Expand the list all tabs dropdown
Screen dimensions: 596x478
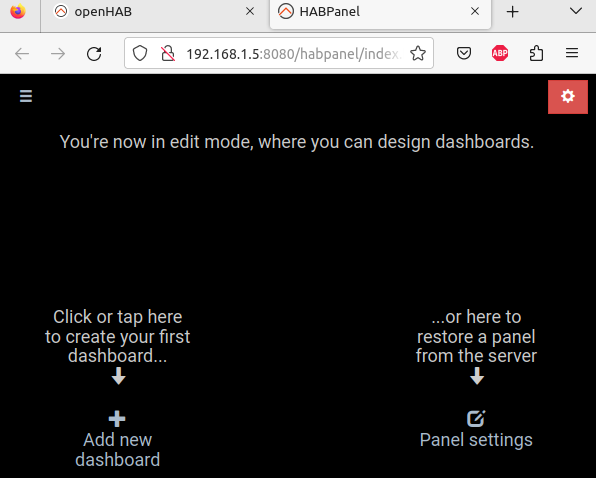click(576, 11)
